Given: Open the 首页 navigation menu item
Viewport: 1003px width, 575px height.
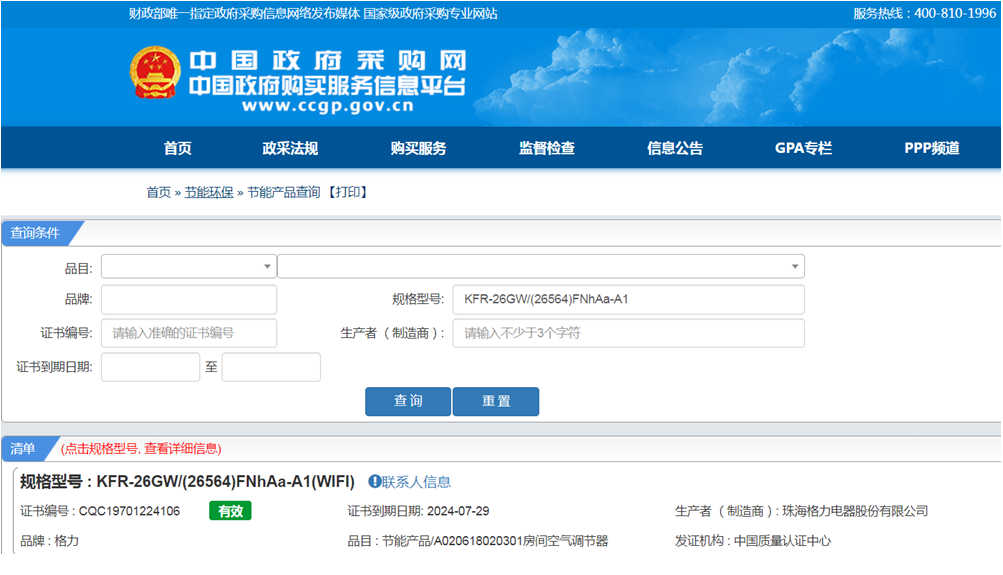Looking at the screenshot, I should (x=177, y=148).
